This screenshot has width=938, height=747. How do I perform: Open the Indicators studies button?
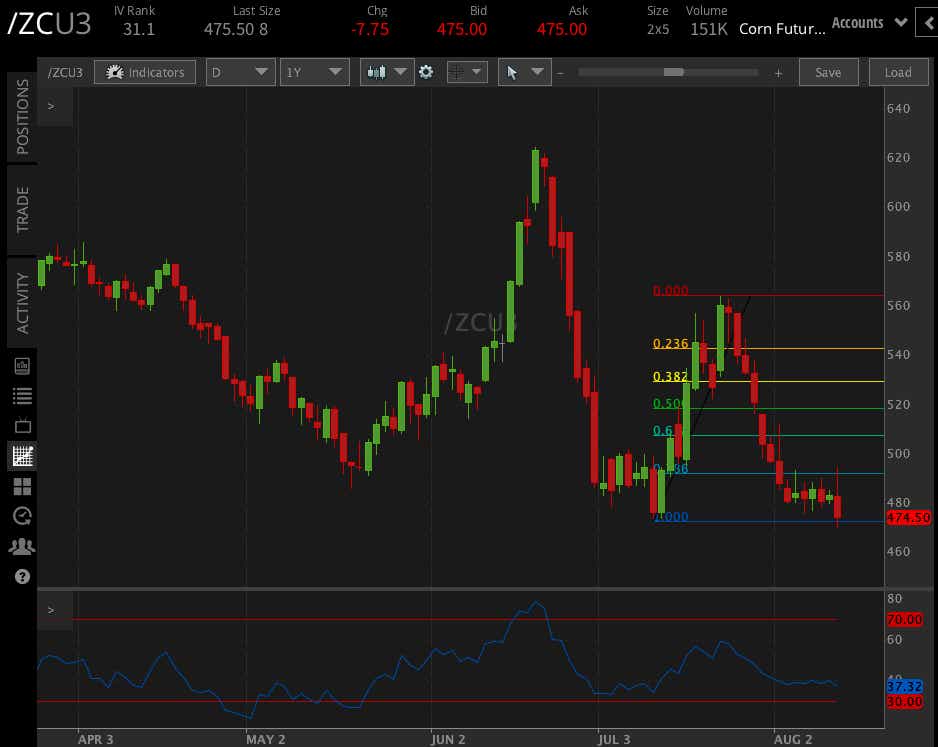tap(145, 72)
